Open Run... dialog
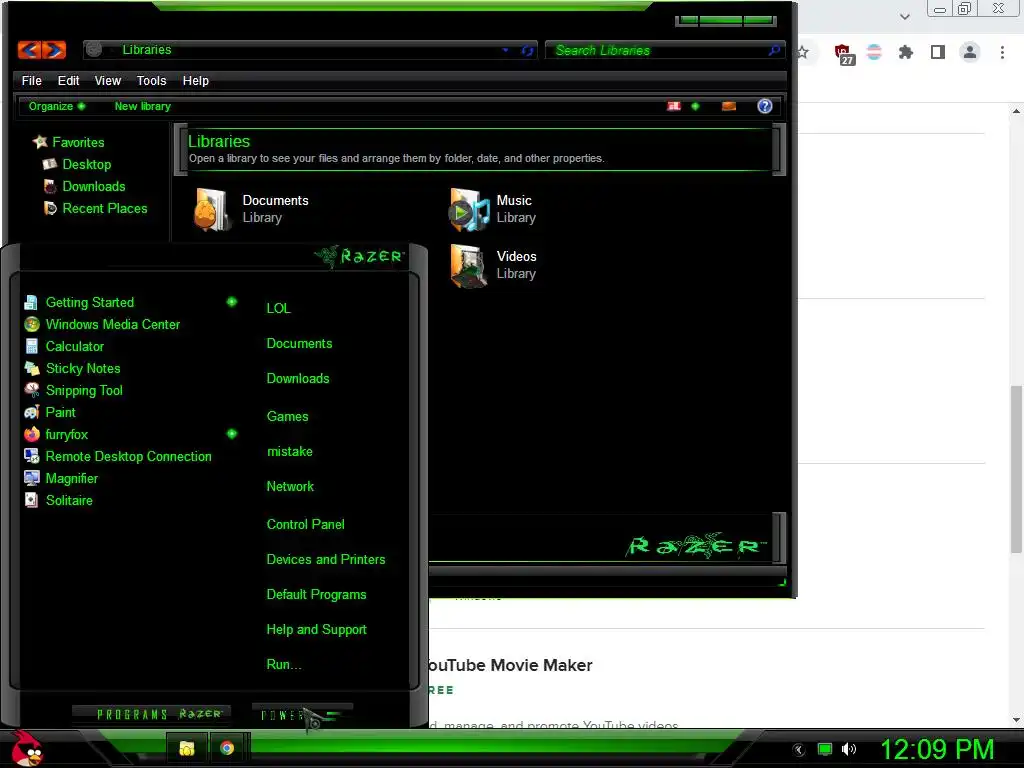 click(283, 665)
